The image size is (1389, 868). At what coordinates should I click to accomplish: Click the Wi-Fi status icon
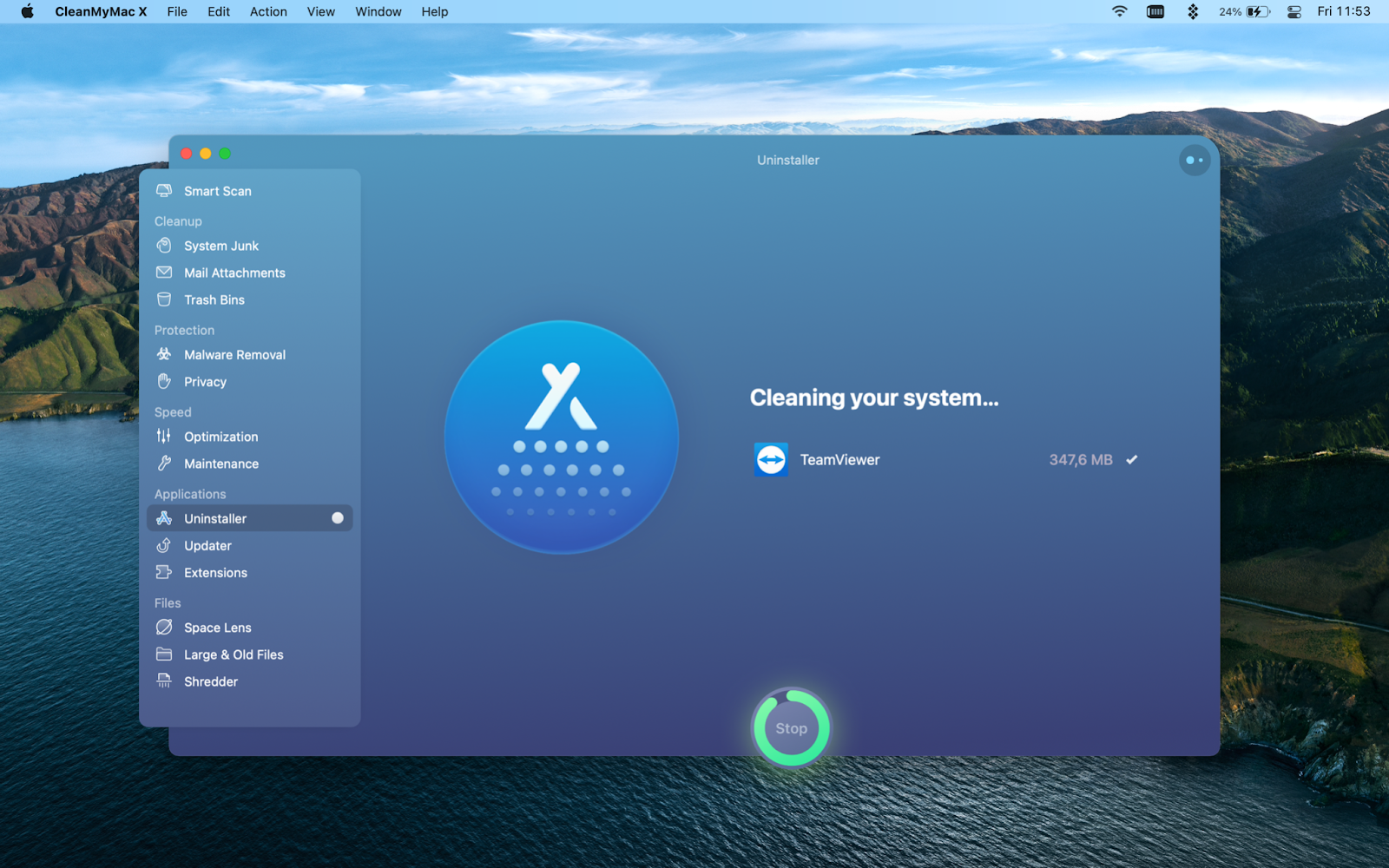[x=1120, y=11]
